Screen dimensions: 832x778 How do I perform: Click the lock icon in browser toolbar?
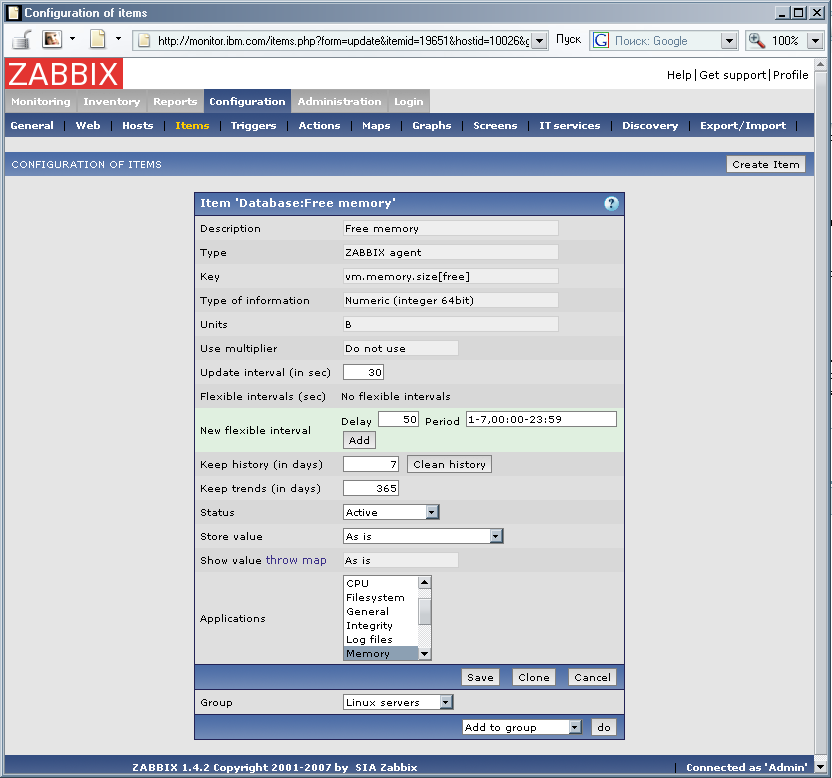[x=22, y=40]
